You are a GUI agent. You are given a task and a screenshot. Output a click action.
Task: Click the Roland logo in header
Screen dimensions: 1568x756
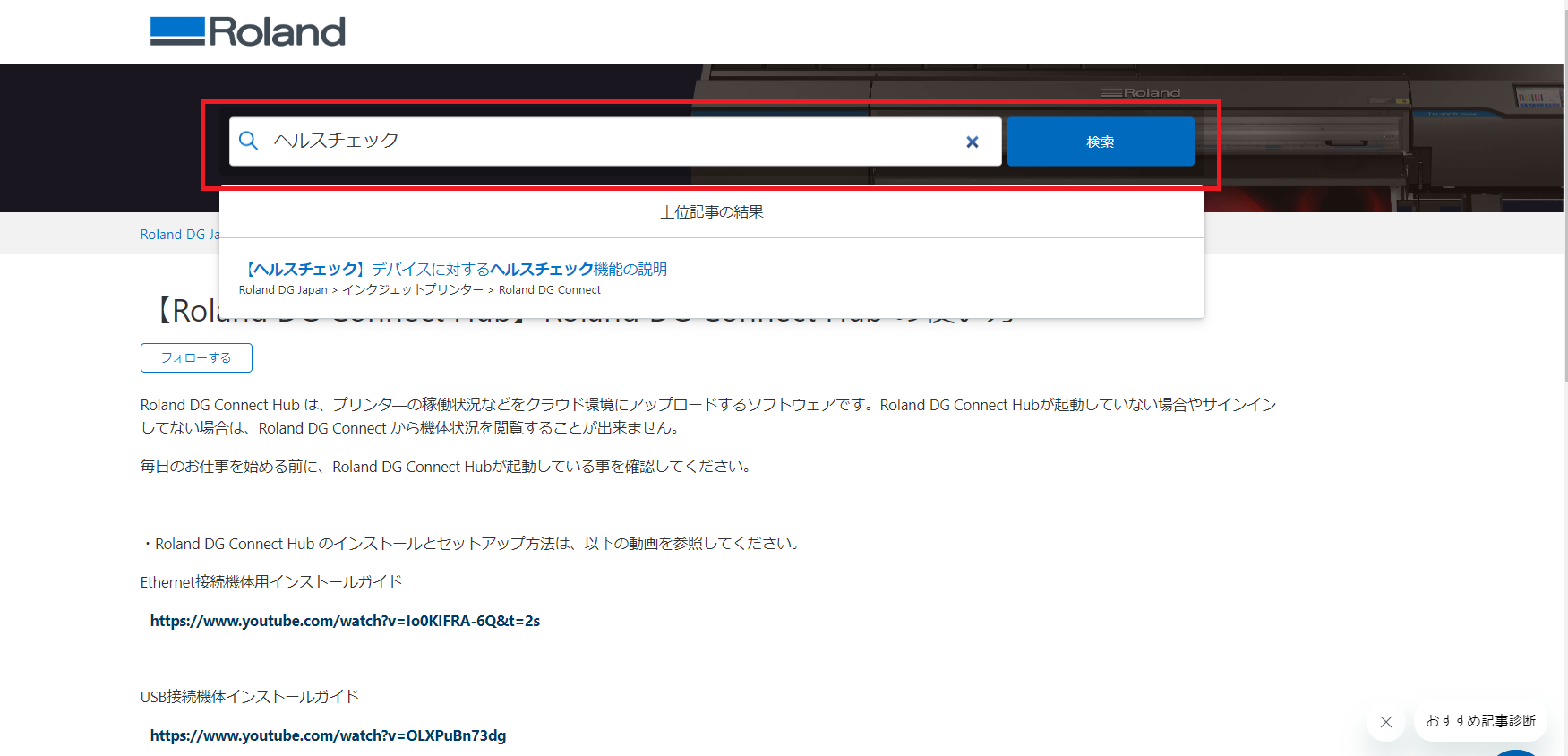click(x=247, y=32)
